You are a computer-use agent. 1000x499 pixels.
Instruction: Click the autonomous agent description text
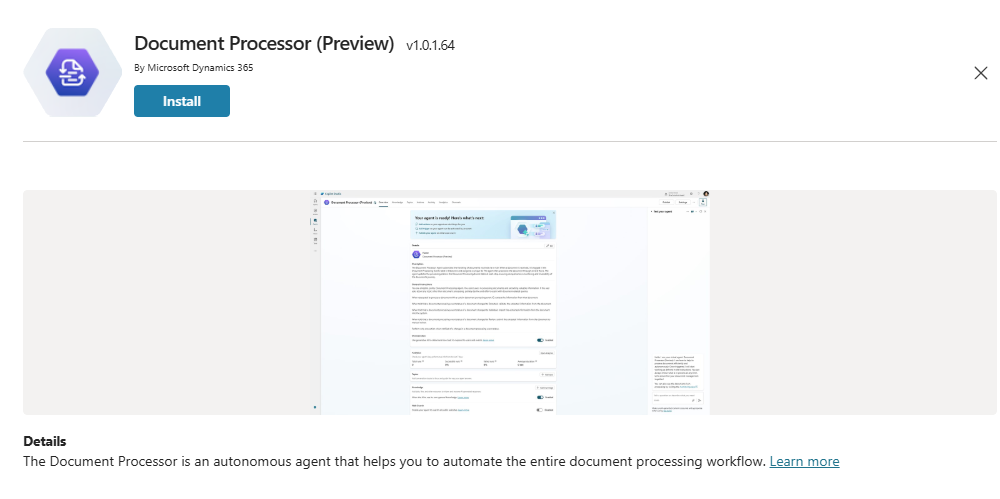coord(394,461)
